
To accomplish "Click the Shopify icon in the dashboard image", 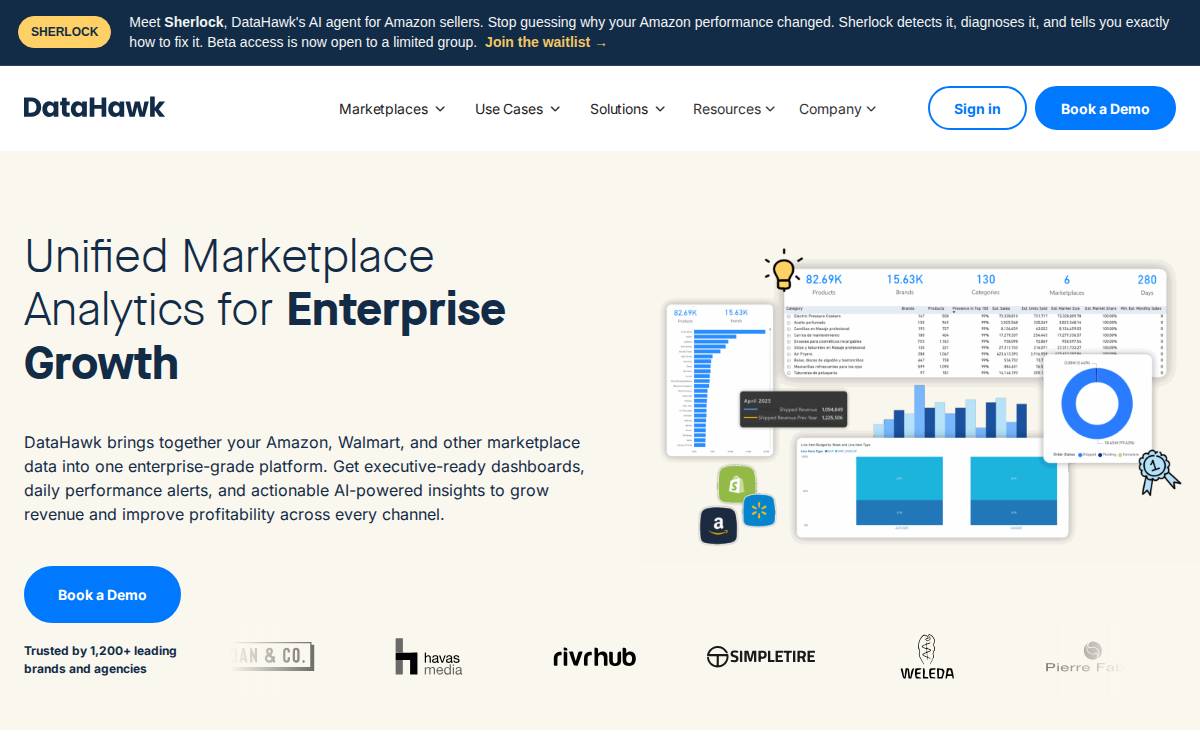I will 737,484.
